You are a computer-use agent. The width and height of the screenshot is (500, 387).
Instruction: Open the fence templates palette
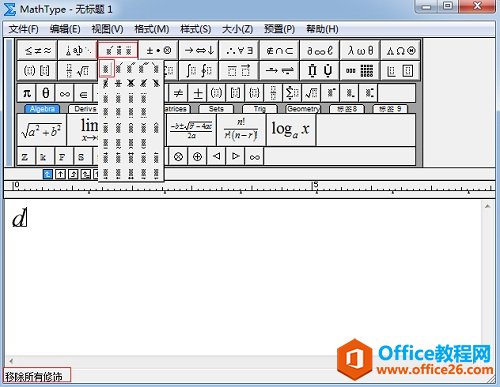(38, 70)
